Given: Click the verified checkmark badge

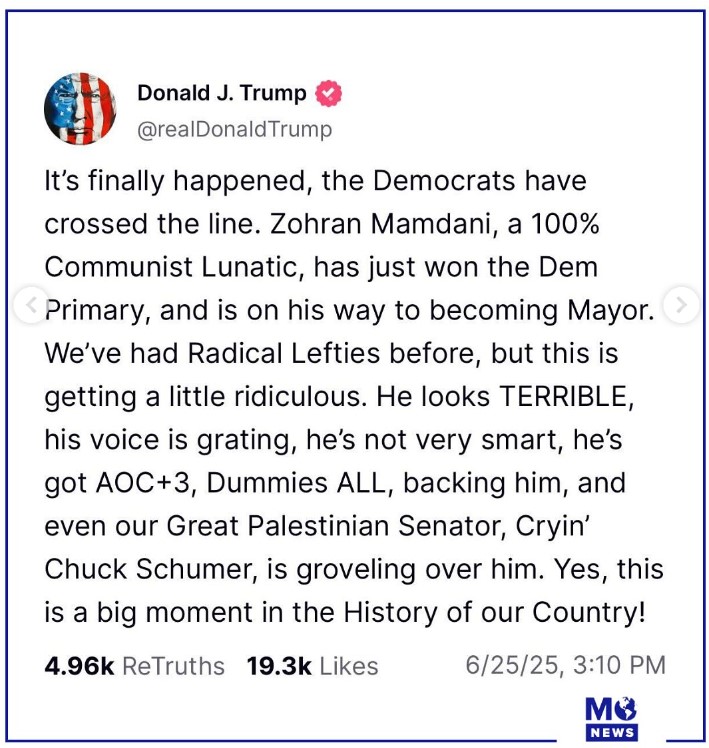Looking at the screenshot, I should [x=329, y=94].
